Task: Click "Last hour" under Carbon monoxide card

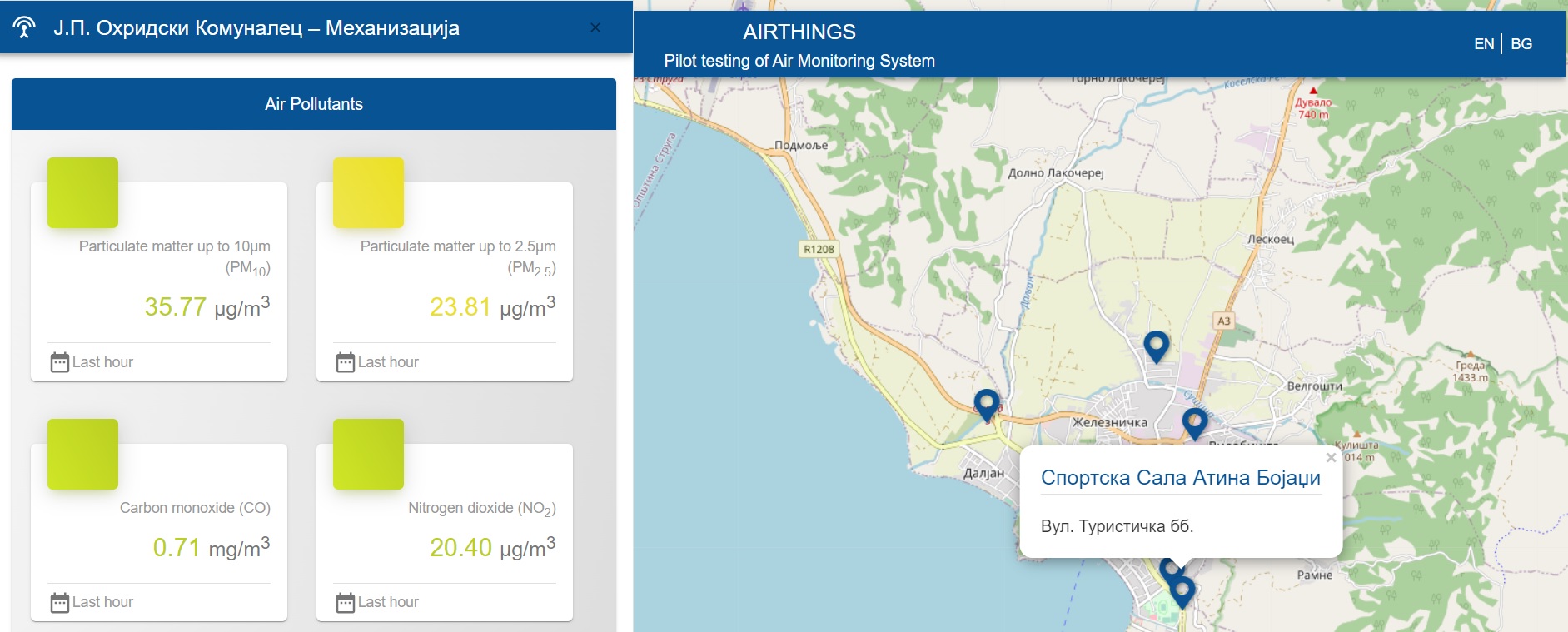Action: 102,602
